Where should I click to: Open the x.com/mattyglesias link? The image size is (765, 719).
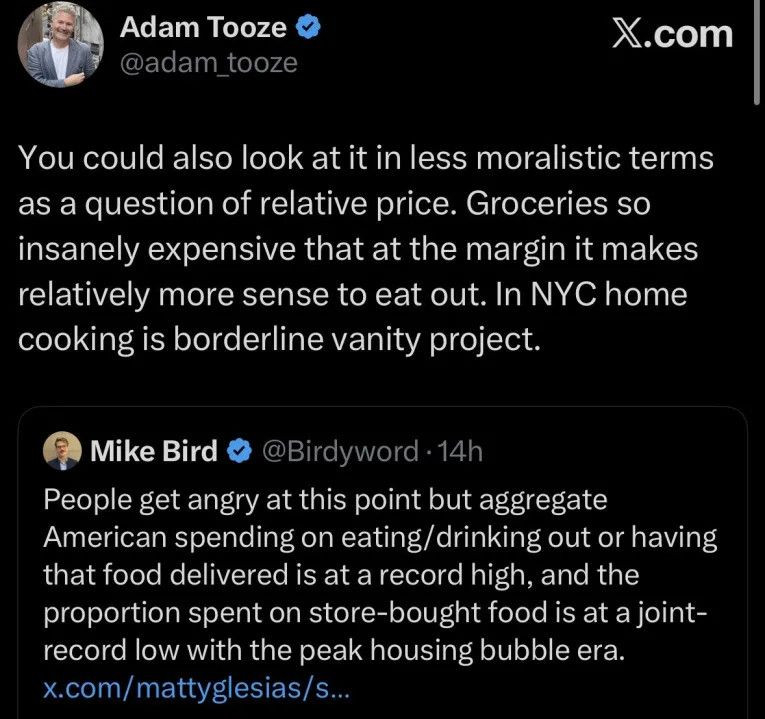(x=197, y=690)
